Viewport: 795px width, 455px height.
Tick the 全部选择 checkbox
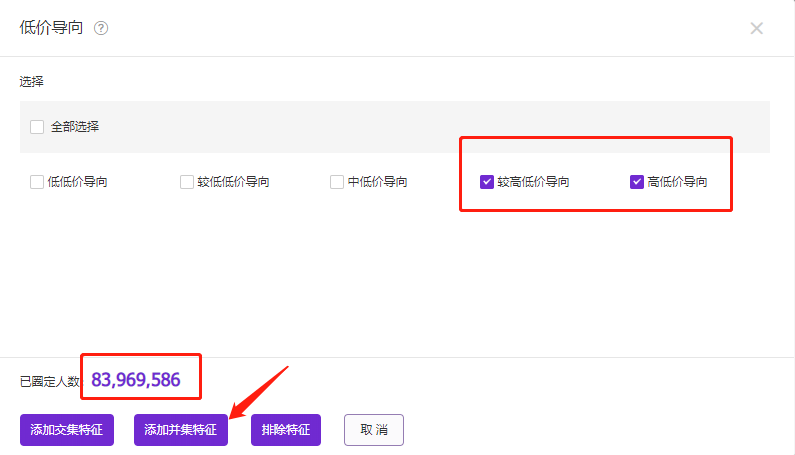37,127
